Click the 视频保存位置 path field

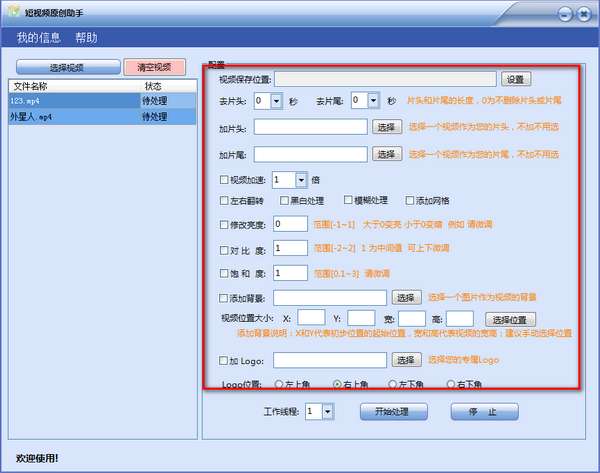click(x=385, y=79)
